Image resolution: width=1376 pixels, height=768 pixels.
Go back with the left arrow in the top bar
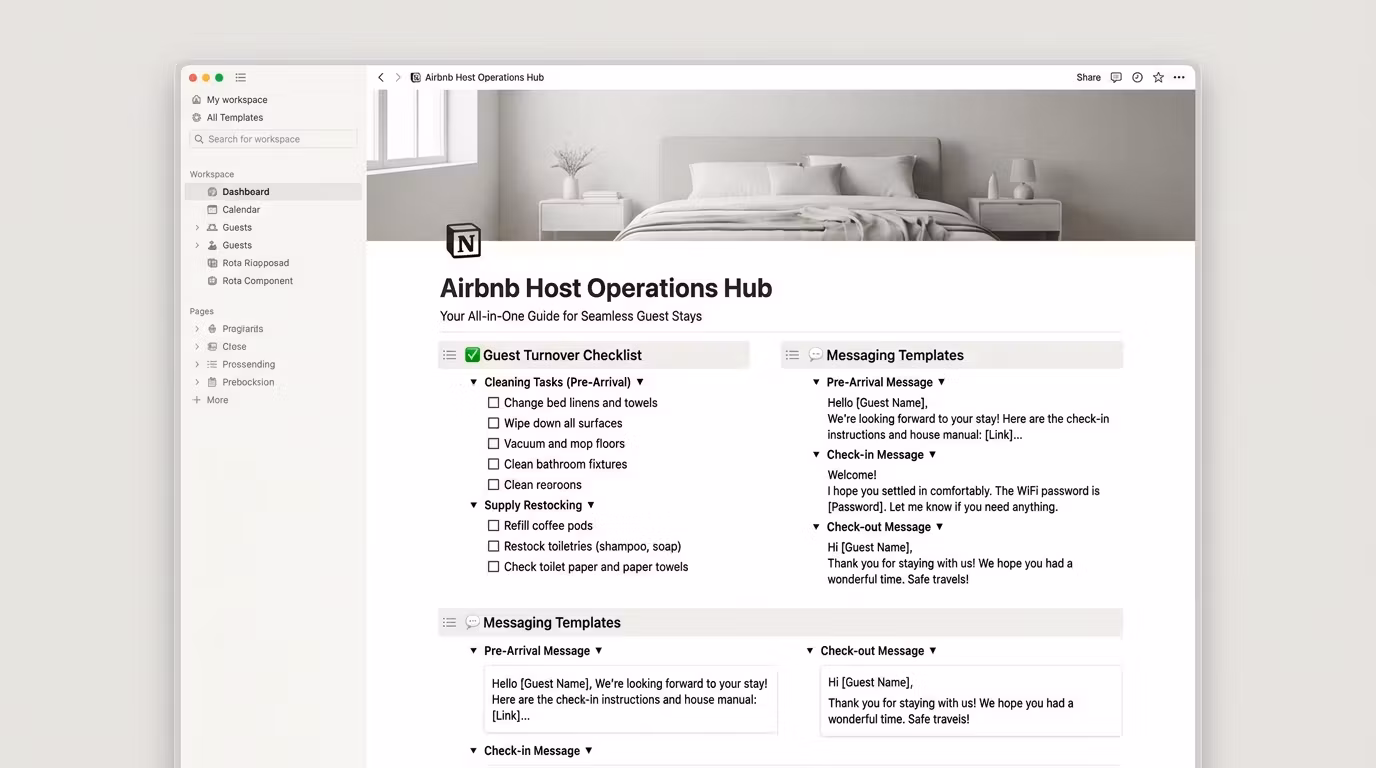click(380, 77)
